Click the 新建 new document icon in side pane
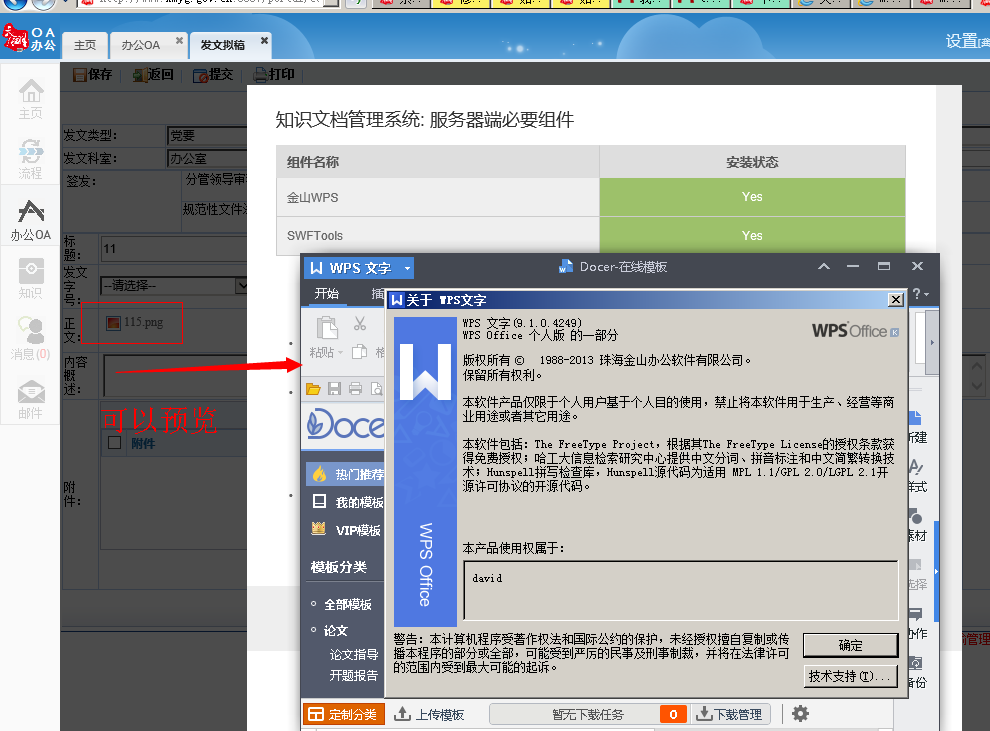This screenshot has height=731, width=990. coord(915,418)
